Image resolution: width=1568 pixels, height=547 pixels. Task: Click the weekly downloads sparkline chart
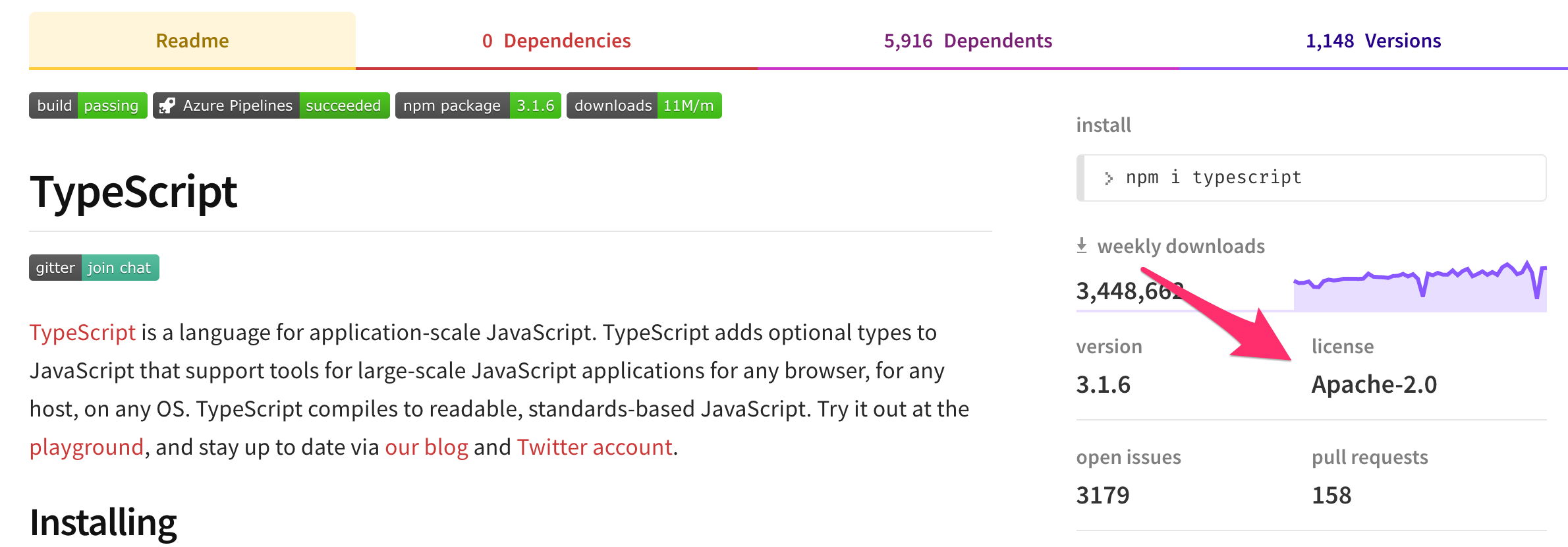(x=1420, y=285)
